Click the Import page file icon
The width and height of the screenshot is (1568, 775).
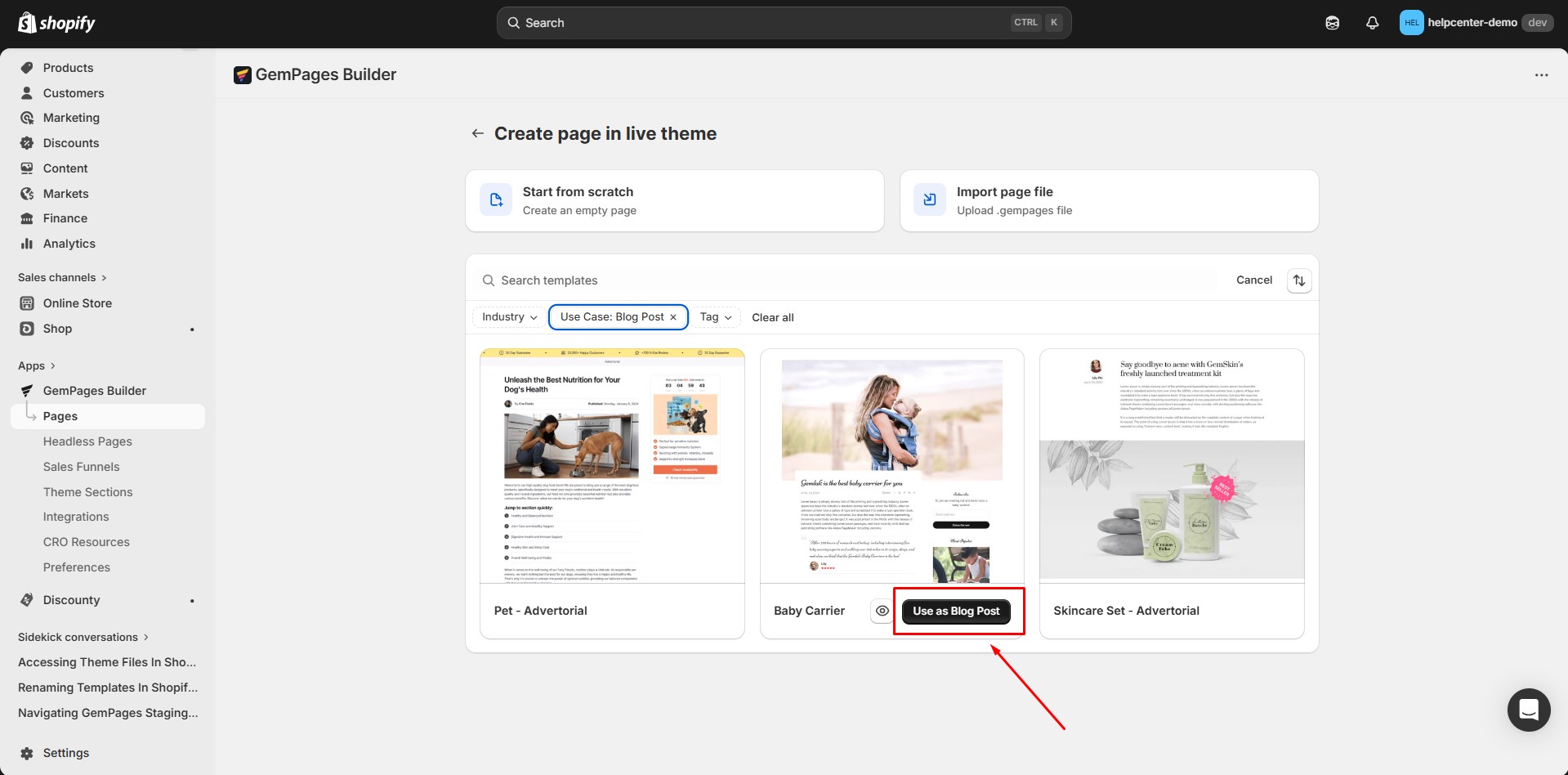[x=929, y=200]
